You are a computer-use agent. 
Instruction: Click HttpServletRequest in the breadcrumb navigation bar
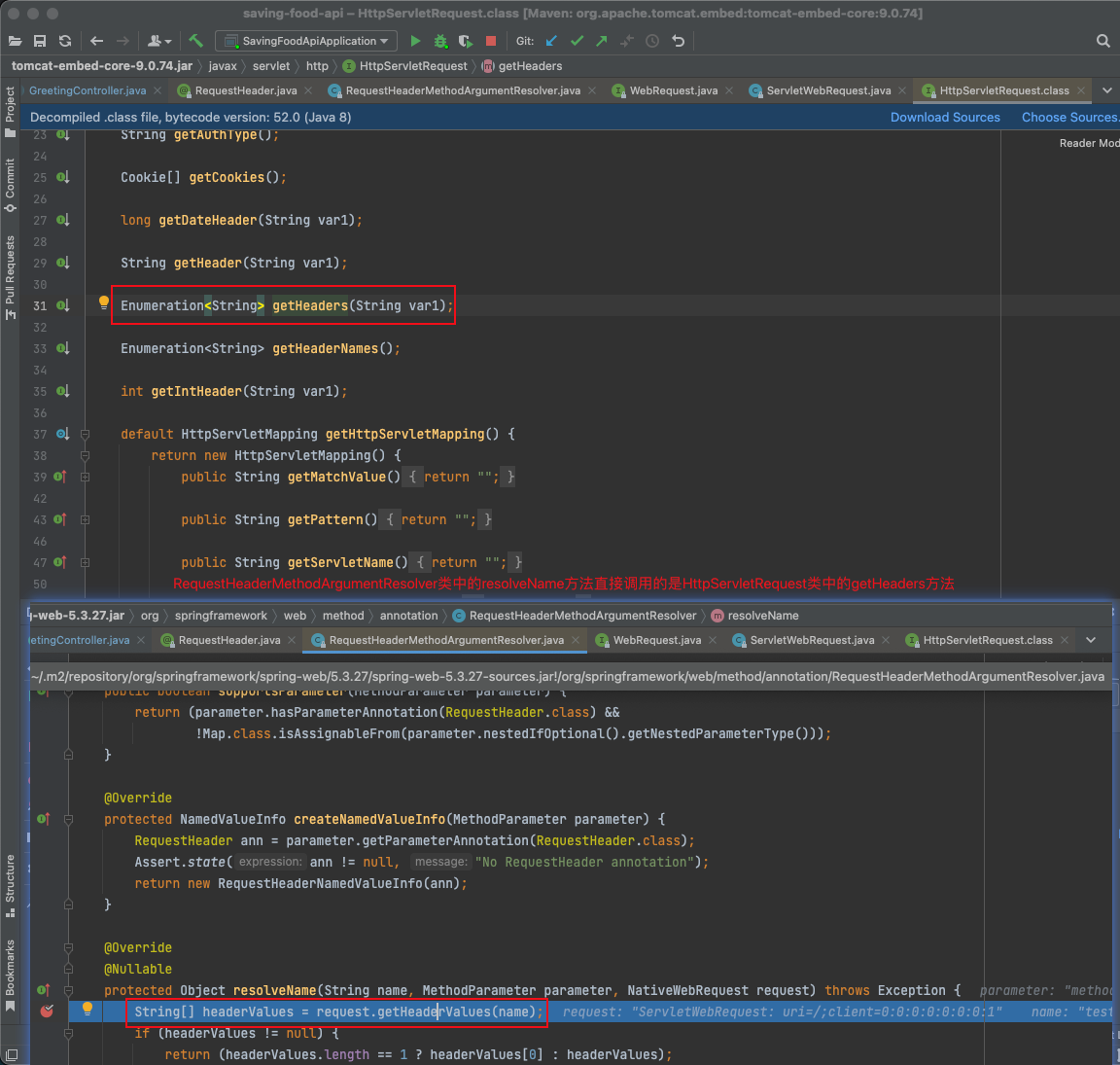pos(413,66)
